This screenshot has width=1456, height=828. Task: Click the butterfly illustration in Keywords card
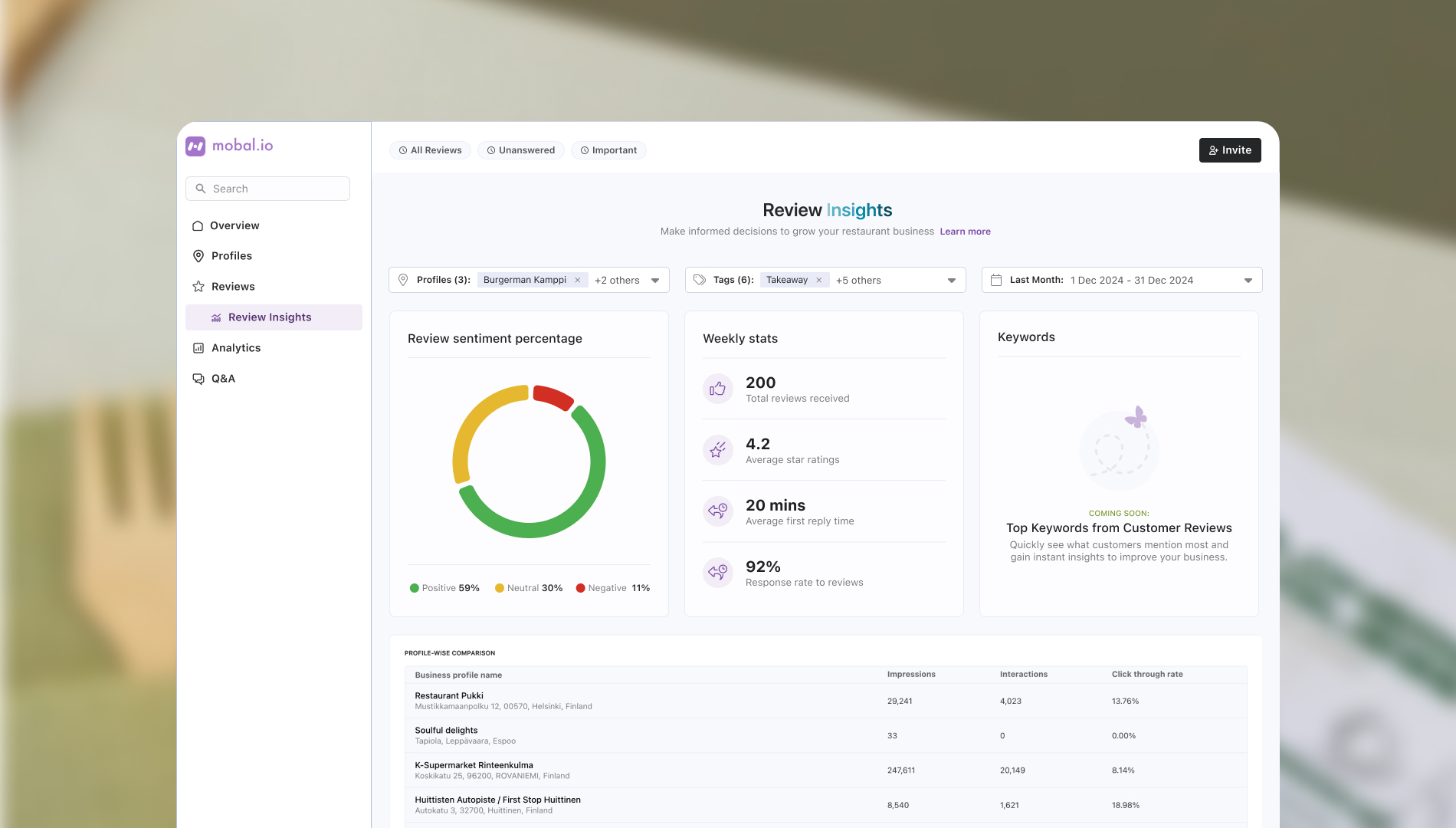(x=1136, y=417)
